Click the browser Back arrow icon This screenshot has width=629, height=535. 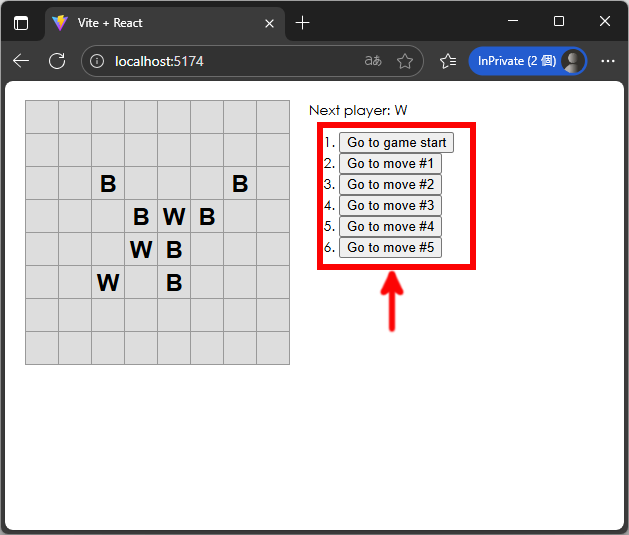tap(21, 61)
